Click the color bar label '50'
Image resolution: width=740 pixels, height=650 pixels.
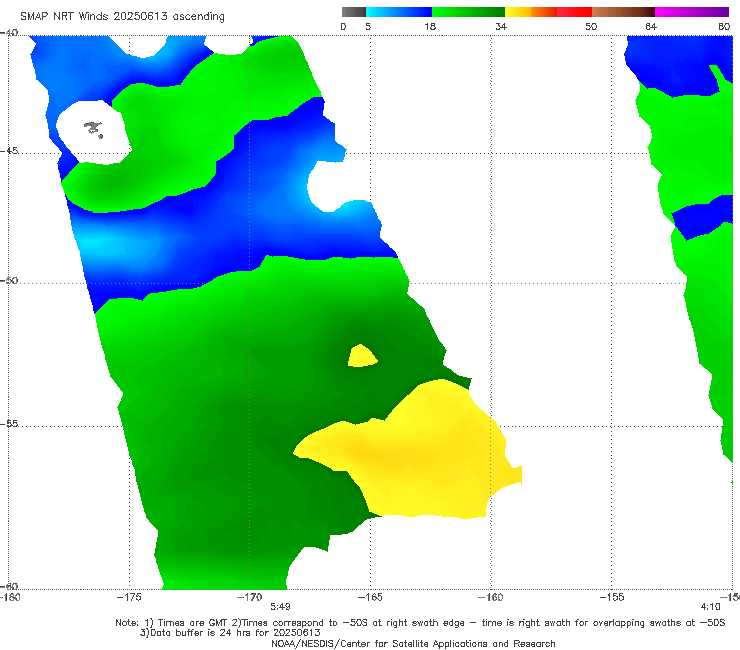pyautogui.click(x=591, y=27)
